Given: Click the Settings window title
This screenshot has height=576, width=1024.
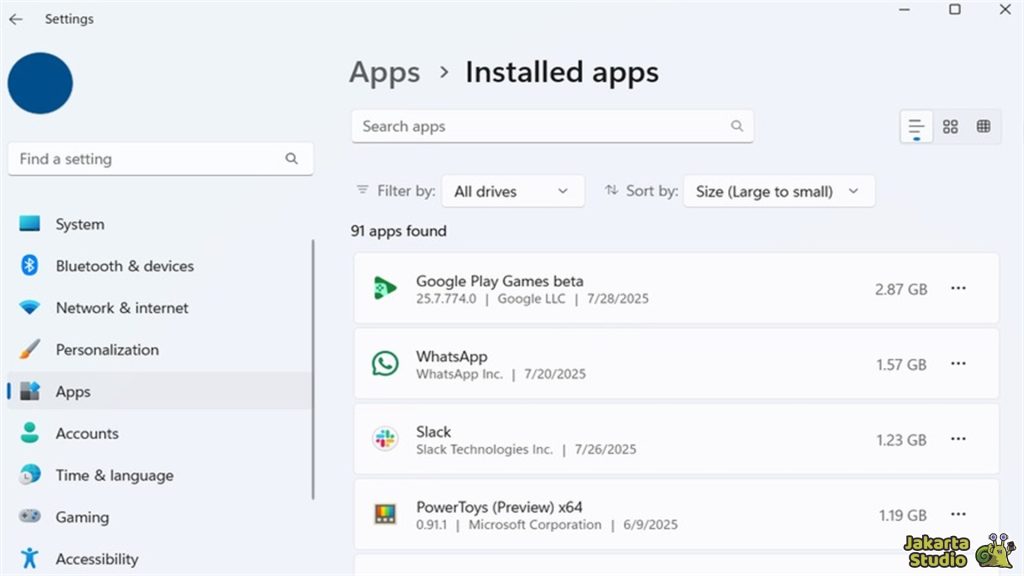Looking at the screenshot, I should coord(69,19).
